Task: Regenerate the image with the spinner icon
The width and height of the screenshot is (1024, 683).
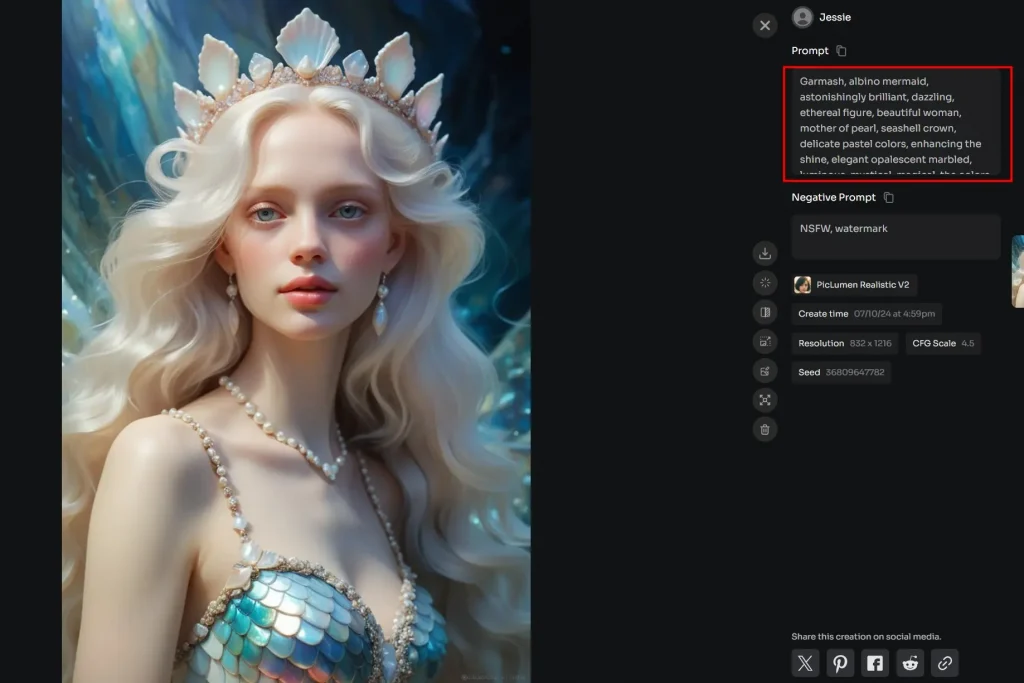Action: (x=764, y=282)
